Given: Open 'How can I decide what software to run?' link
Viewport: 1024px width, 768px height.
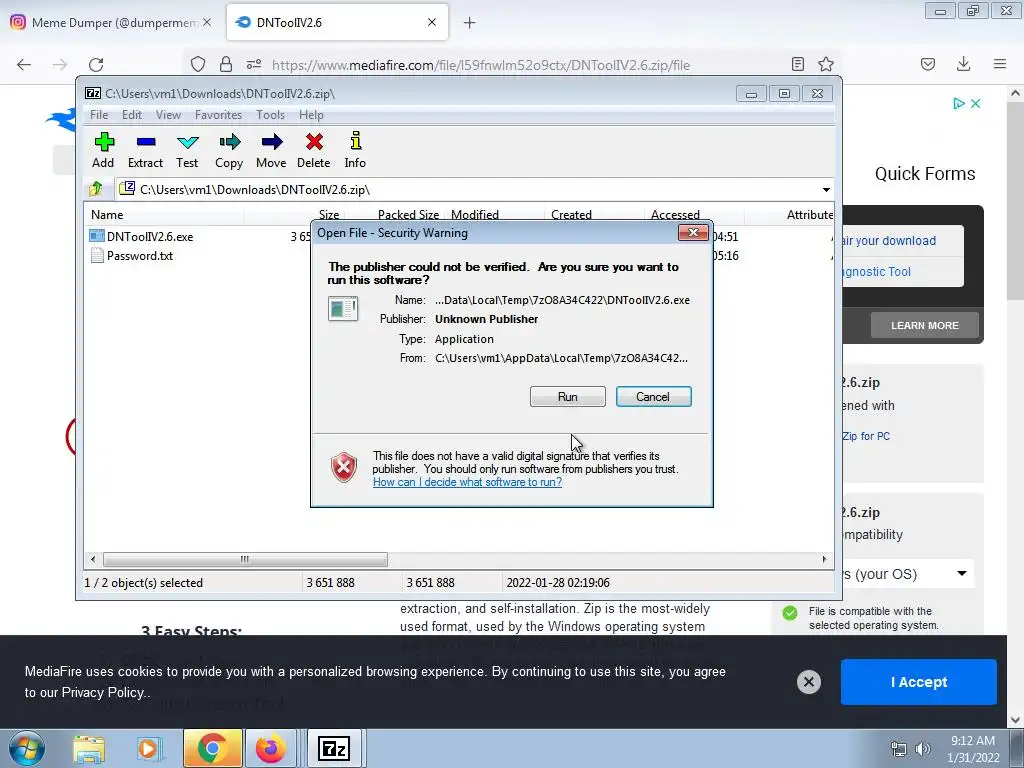Looking at the screenshot, I should point(467,482).
